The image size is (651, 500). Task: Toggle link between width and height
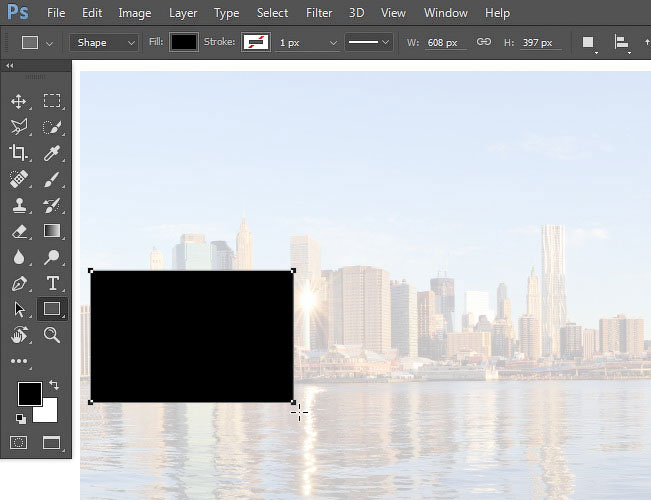click(484, 42)
